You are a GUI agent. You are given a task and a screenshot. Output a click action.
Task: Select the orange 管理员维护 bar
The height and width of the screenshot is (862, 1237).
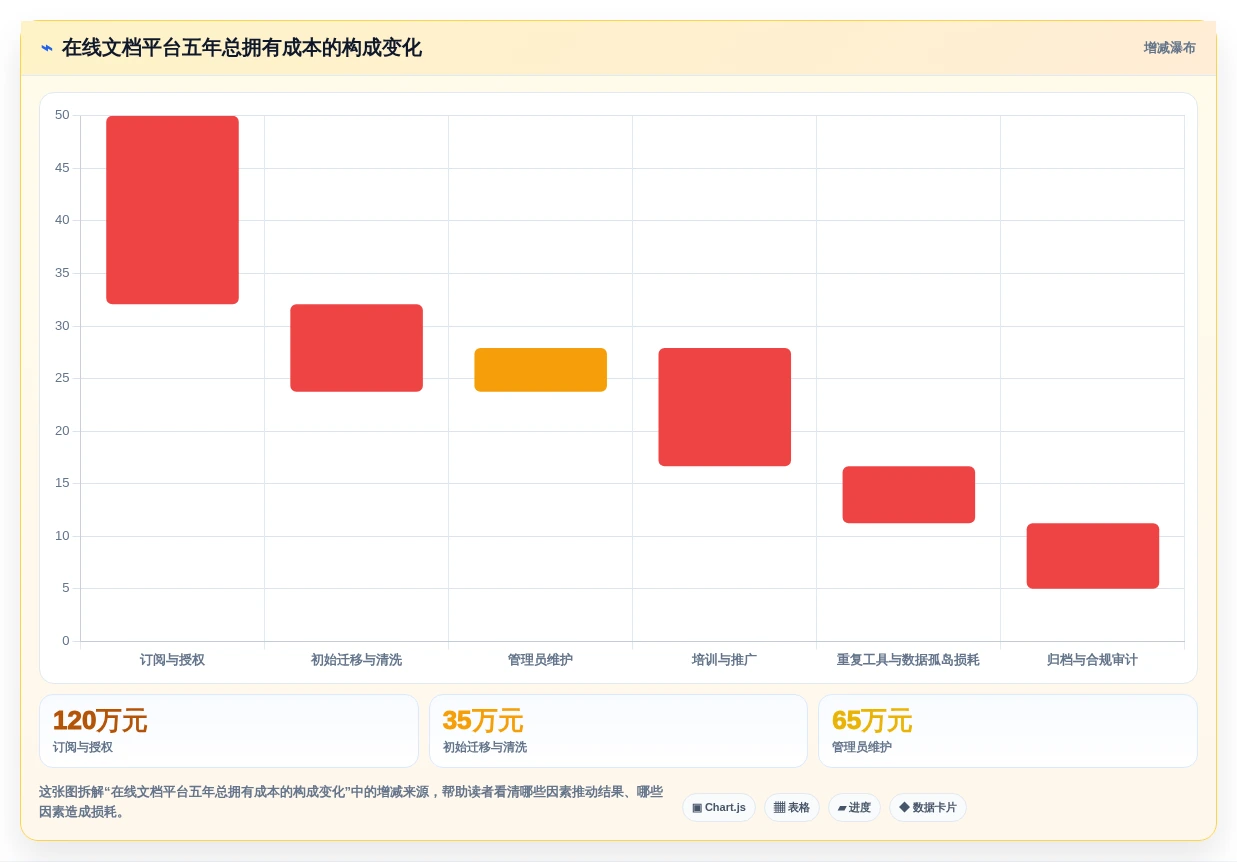[x=541, y=370]
